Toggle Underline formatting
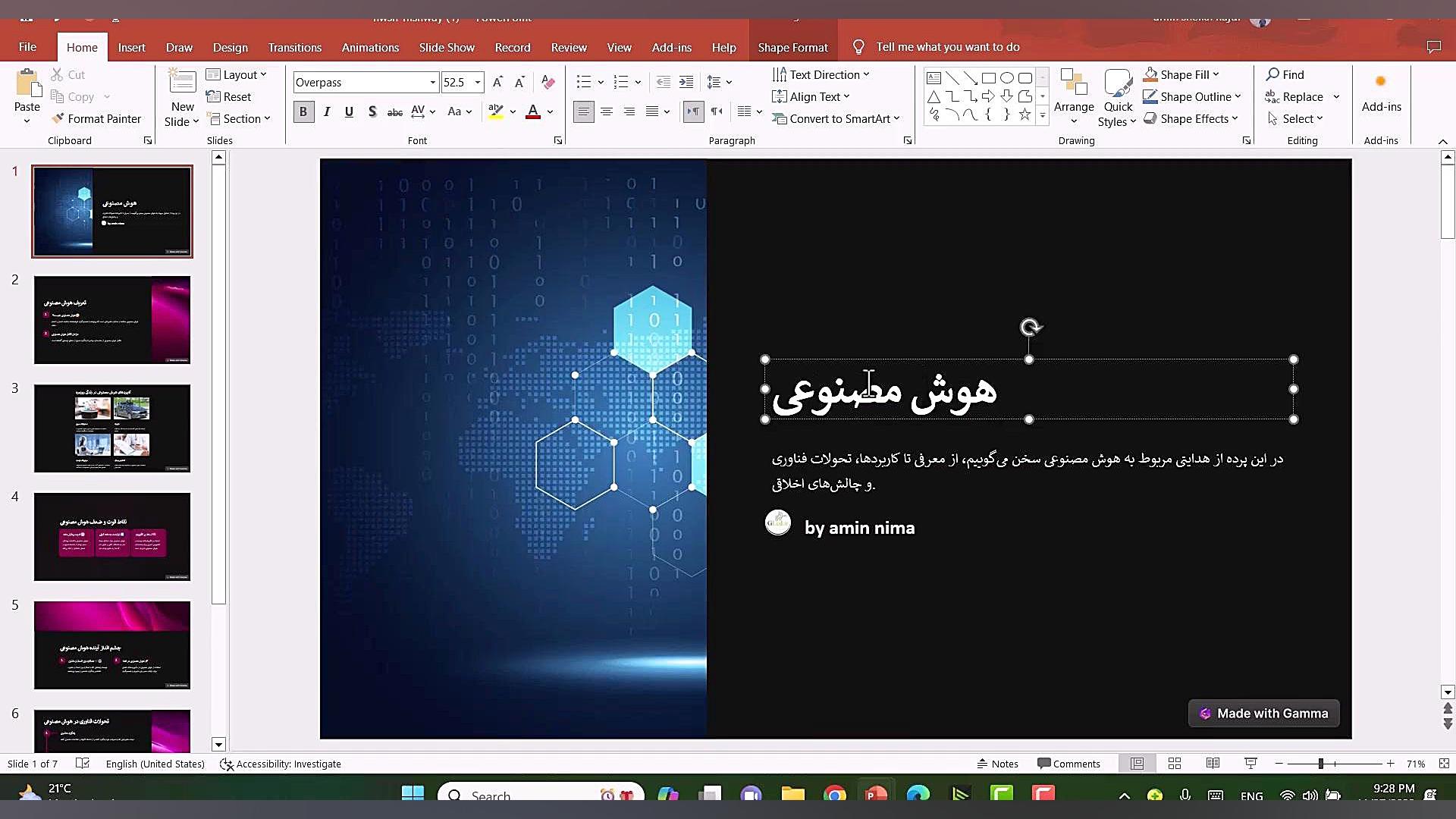 (349, 111)
